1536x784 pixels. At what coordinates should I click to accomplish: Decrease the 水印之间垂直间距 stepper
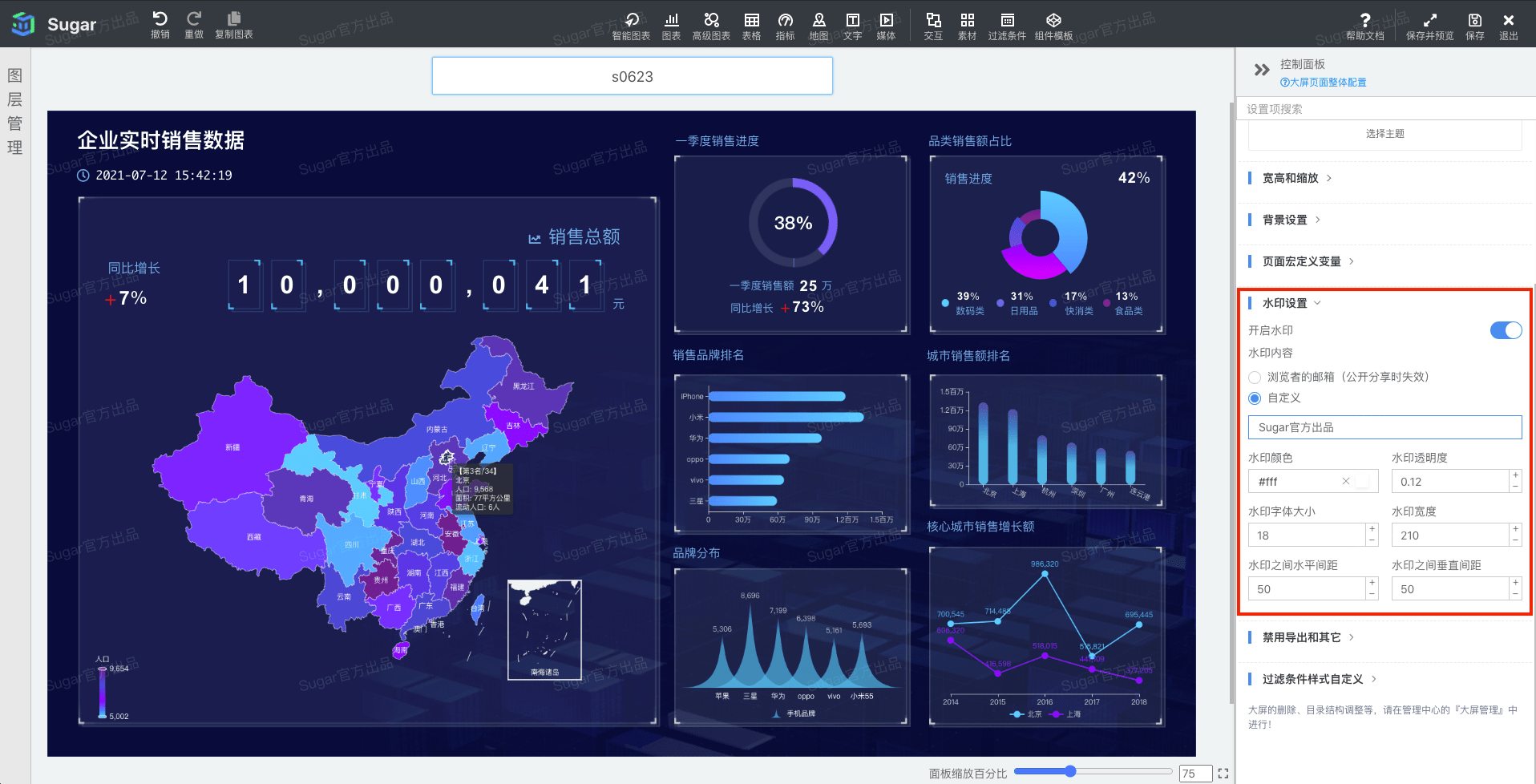tap(1515, 595)
